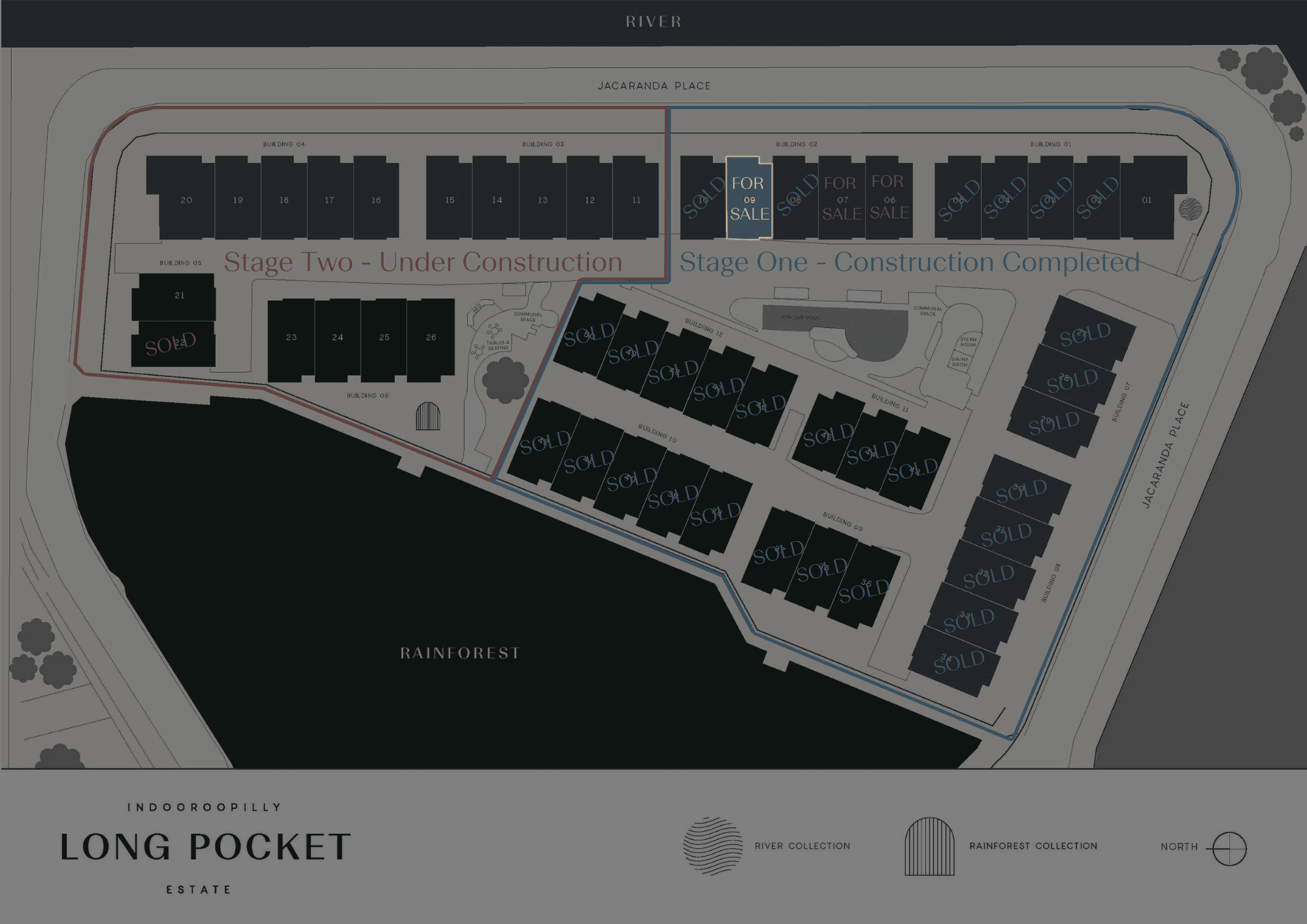The image size is (1307, 924).
Task: Click the Building 04 label
Action: [284, 144]
